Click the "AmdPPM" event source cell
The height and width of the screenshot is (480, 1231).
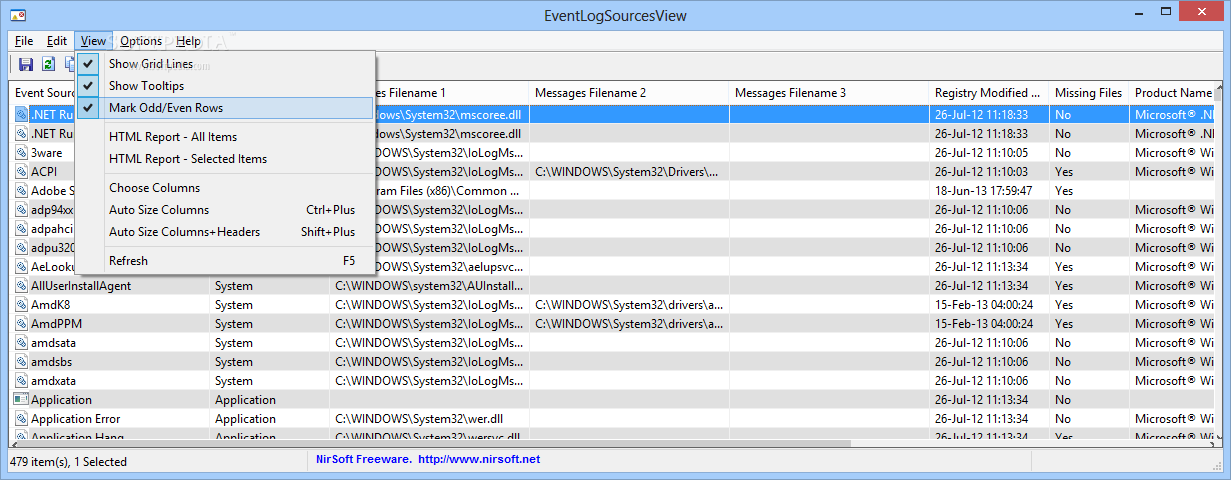(55, 324)
